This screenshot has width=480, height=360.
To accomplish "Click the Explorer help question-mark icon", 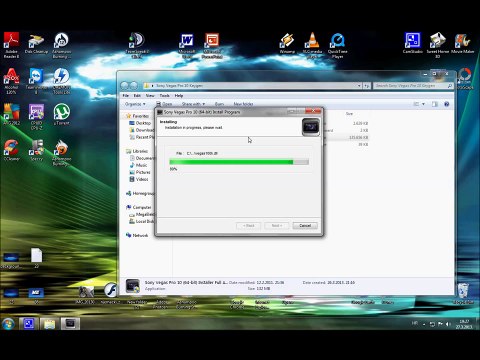I will 447,104.
